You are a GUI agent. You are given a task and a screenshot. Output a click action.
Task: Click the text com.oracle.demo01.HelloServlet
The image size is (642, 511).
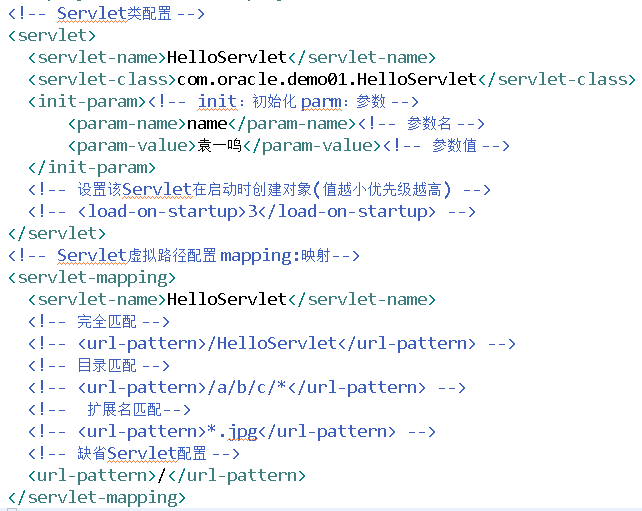coord(327,79)
